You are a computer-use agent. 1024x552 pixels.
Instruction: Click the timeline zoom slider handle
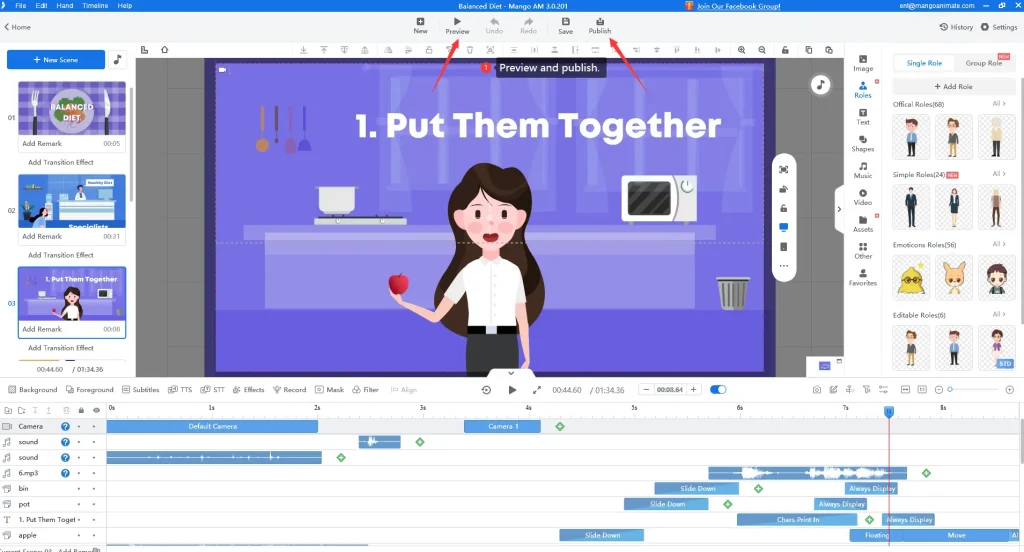click(x=950, y=389)
